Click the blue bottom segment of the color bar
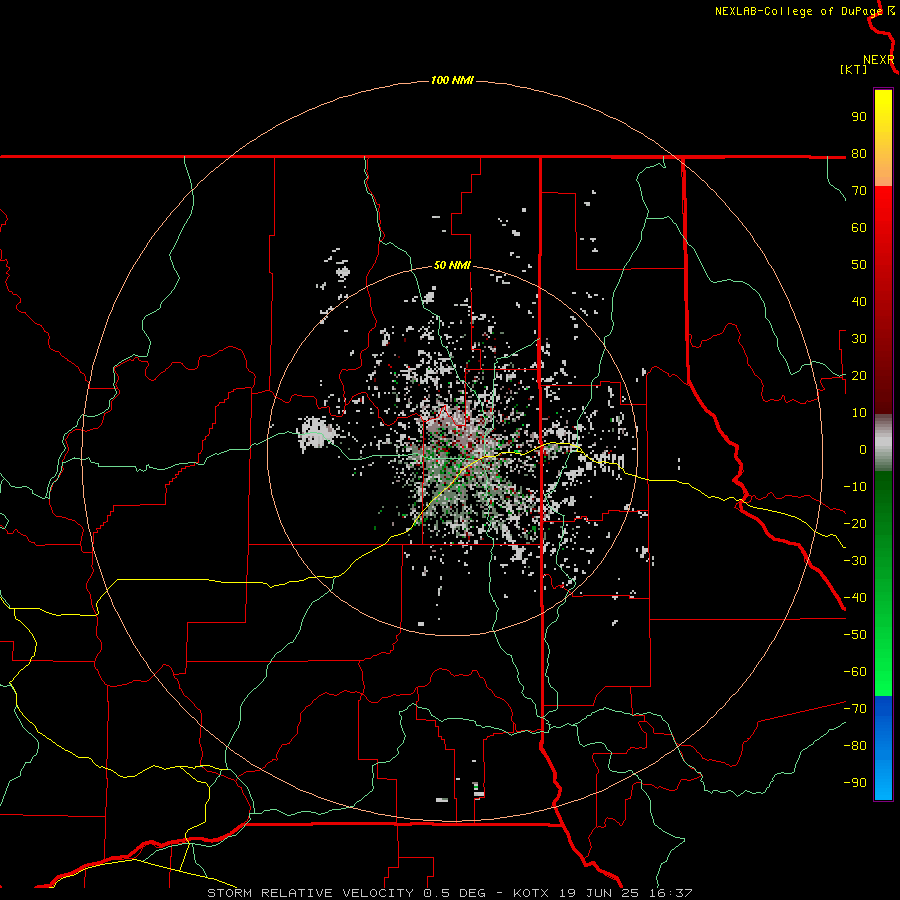Viewport: 900px width, 900px height. point(883,748)
